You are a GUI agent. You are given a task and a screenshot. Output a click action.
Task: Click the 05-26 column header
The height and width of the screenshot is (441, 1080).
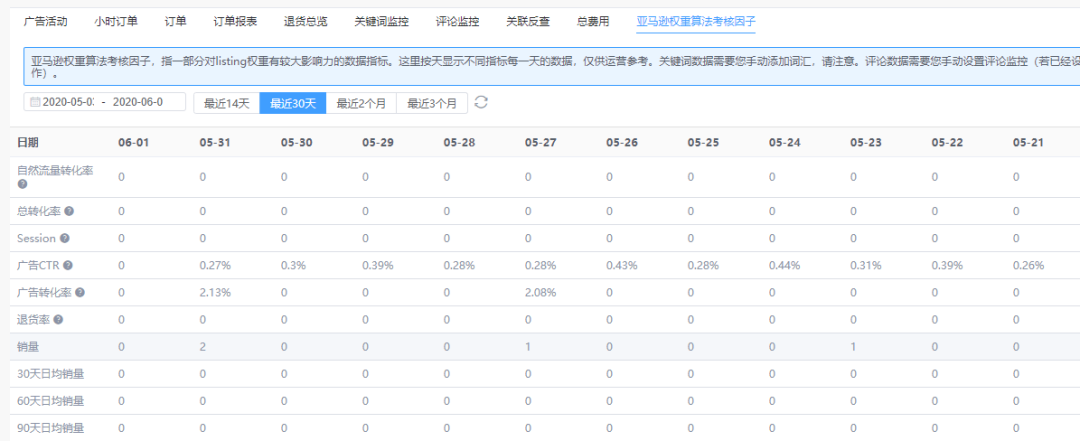click(621, 143)
